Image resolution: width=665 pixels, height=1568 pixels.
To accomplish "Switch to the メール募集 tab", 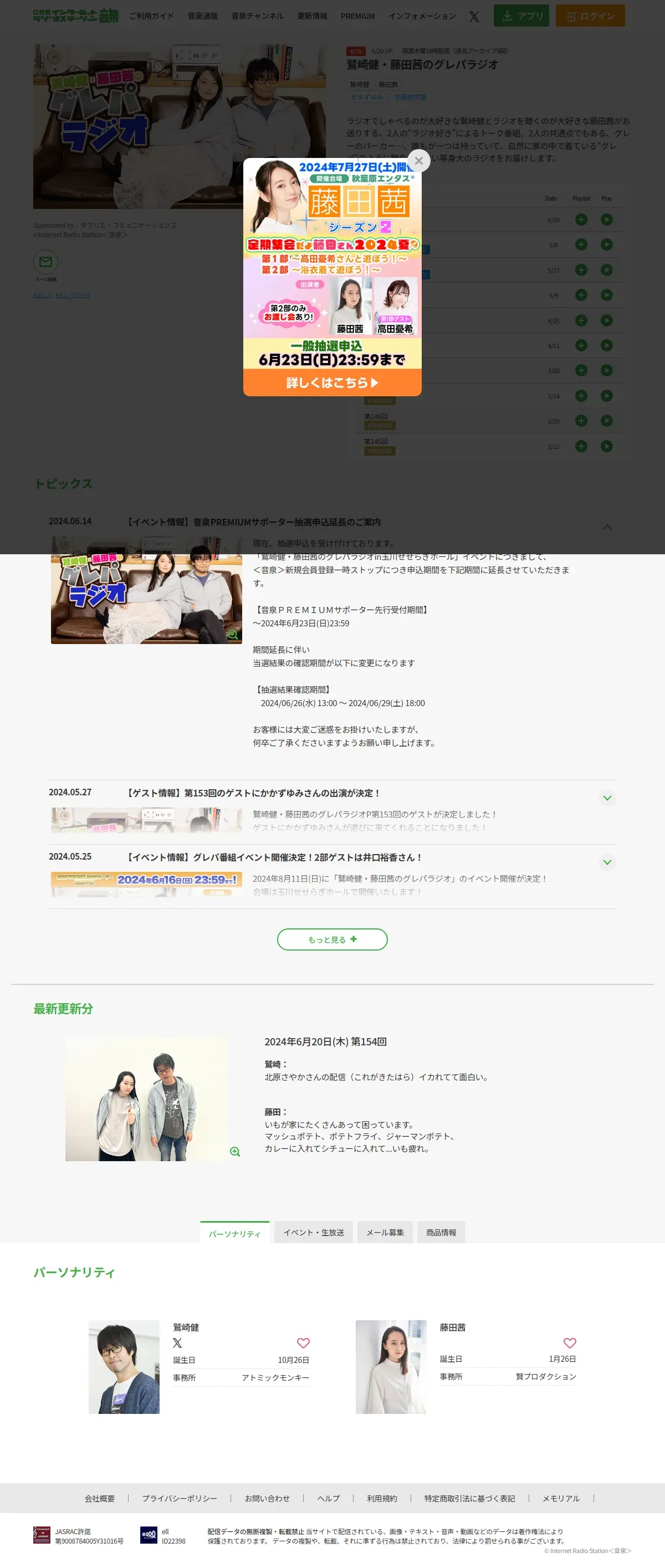I will point(385,1233).
